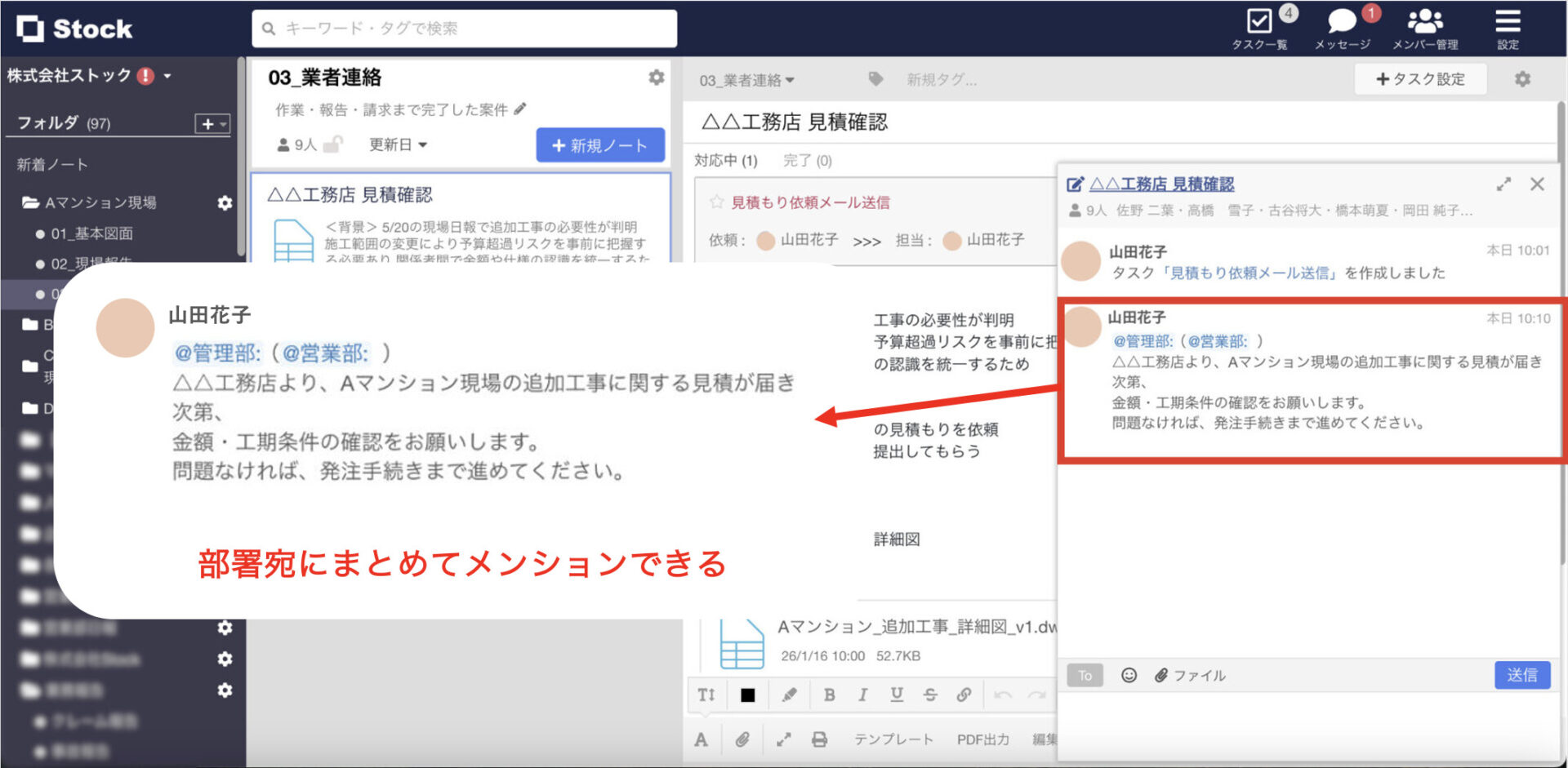Apply strikethrough formatting

930,695
